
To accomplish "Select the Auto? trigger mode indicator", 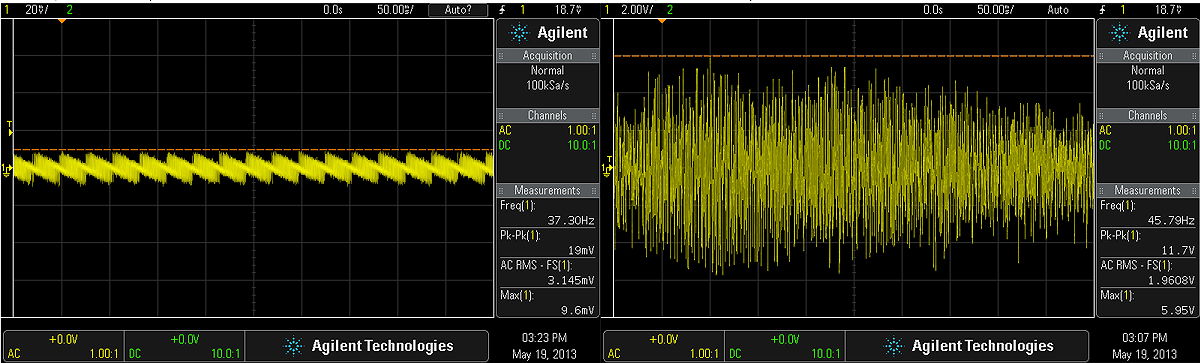I will point(459,9).
